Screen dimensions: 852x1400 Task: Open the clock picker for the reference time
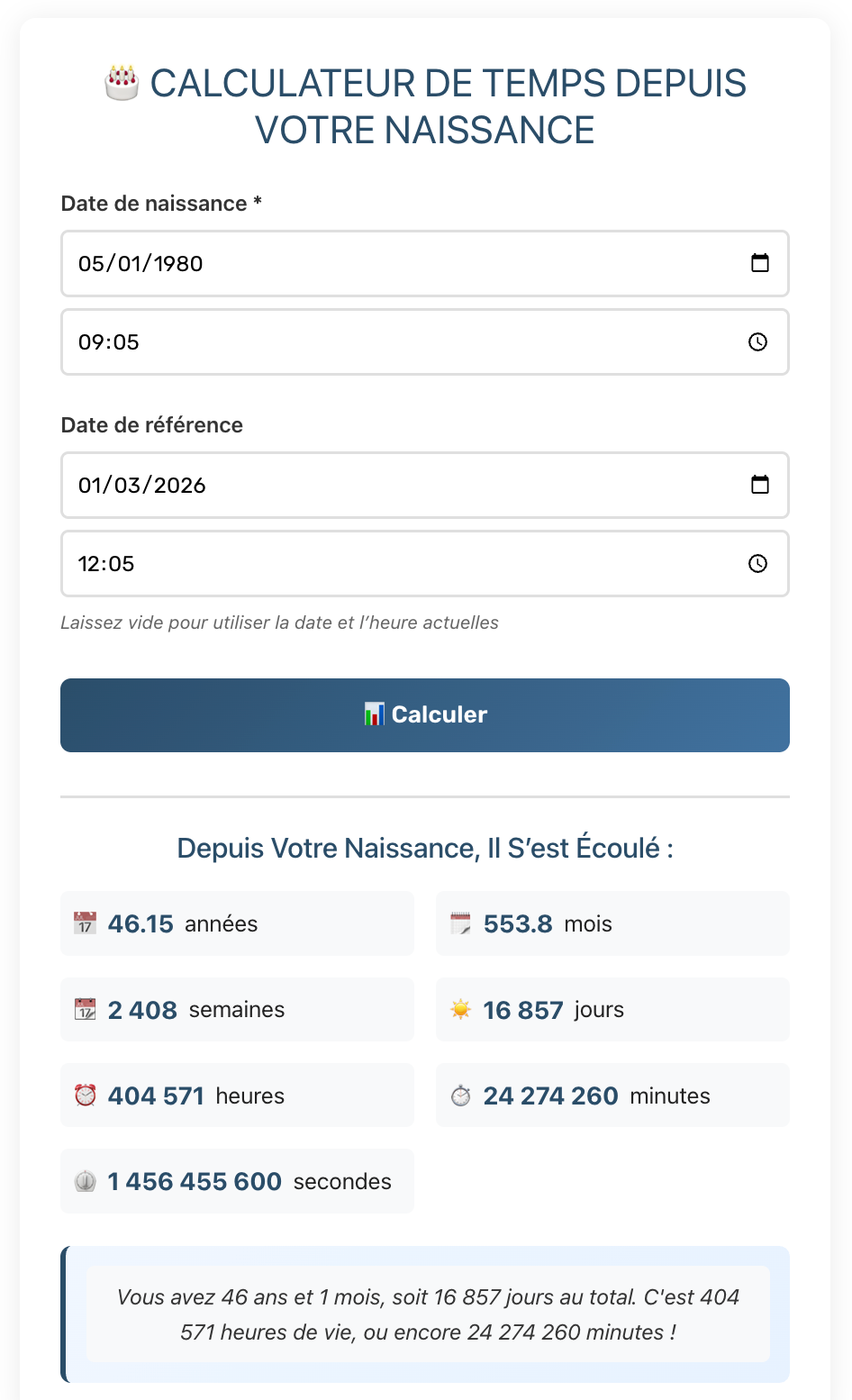point(757,564)
